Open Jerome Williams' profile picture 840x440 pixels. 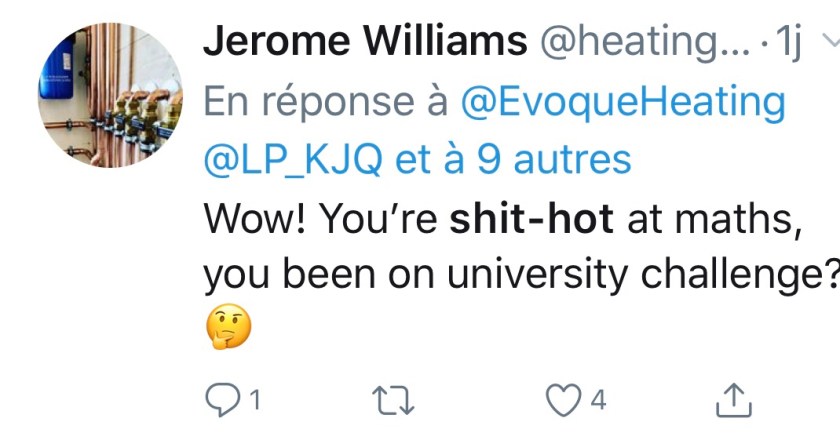click(x=110, y=95)
